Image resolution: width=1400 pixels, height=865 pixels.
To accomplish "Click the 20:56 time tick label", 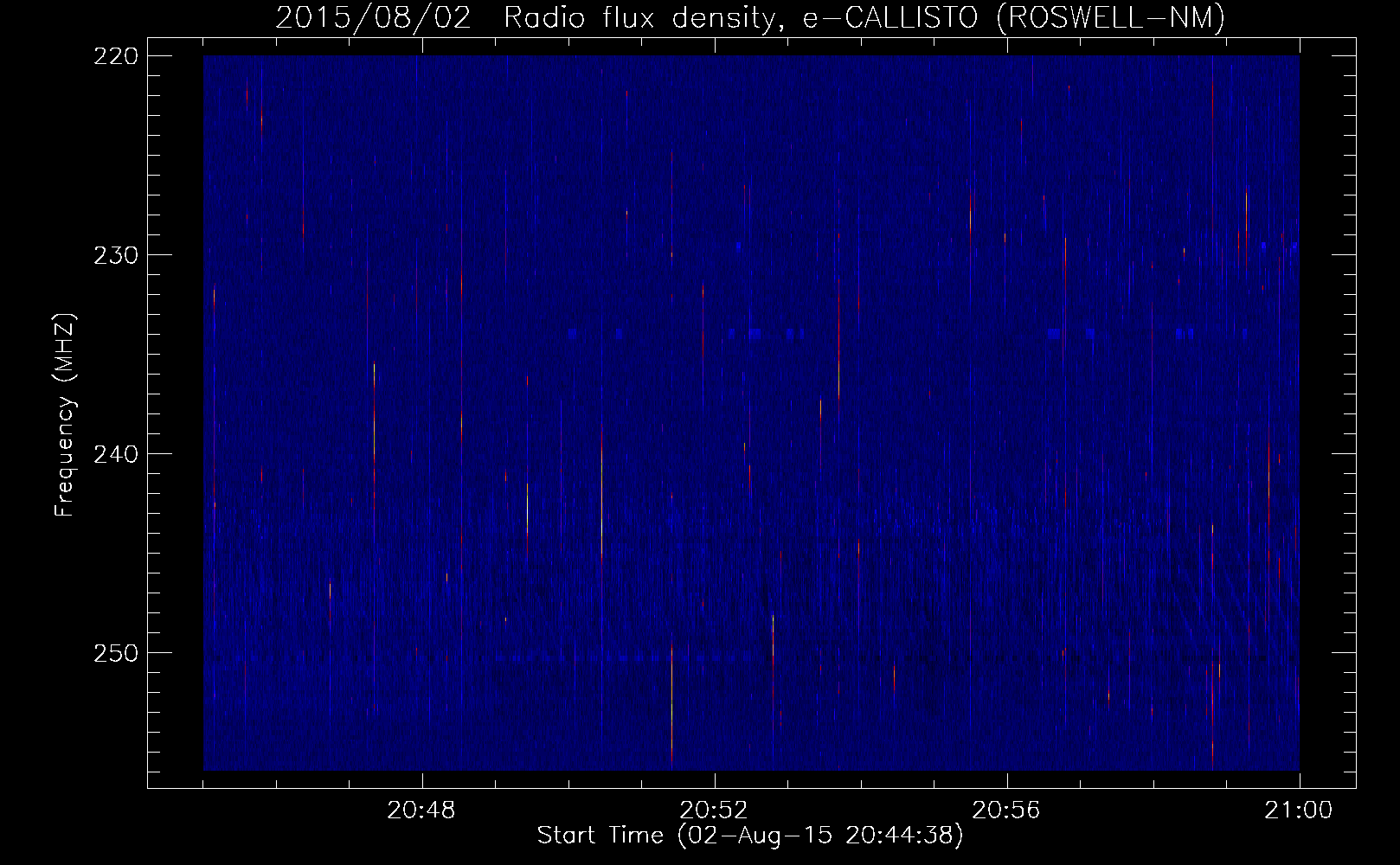I will pos(1006,811).
